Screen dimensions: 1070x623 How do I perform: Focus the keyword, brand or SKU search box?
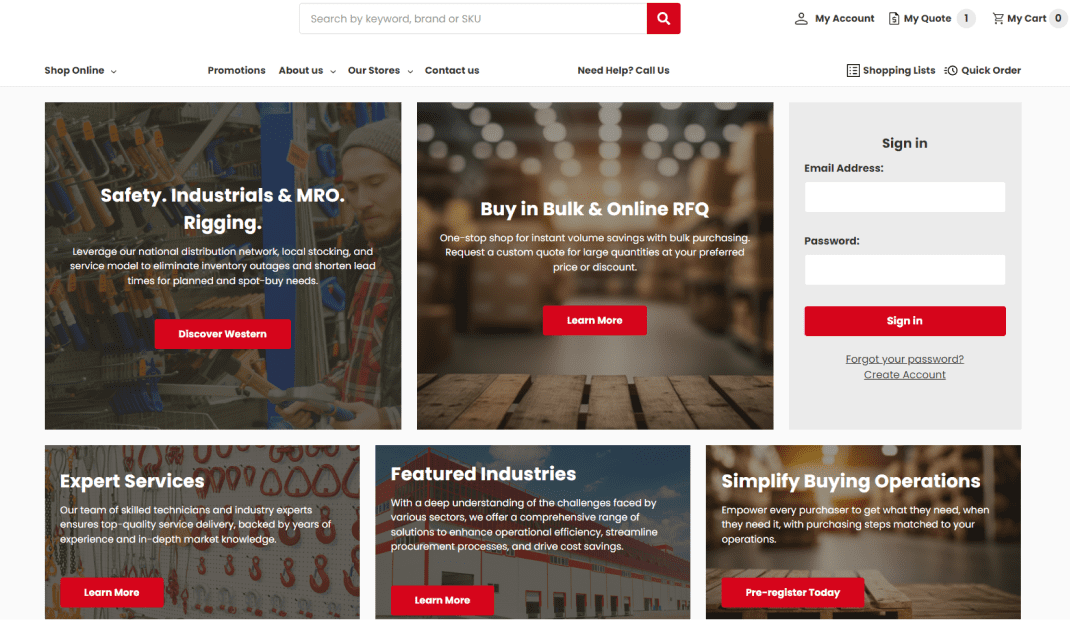tap(473, 18)
